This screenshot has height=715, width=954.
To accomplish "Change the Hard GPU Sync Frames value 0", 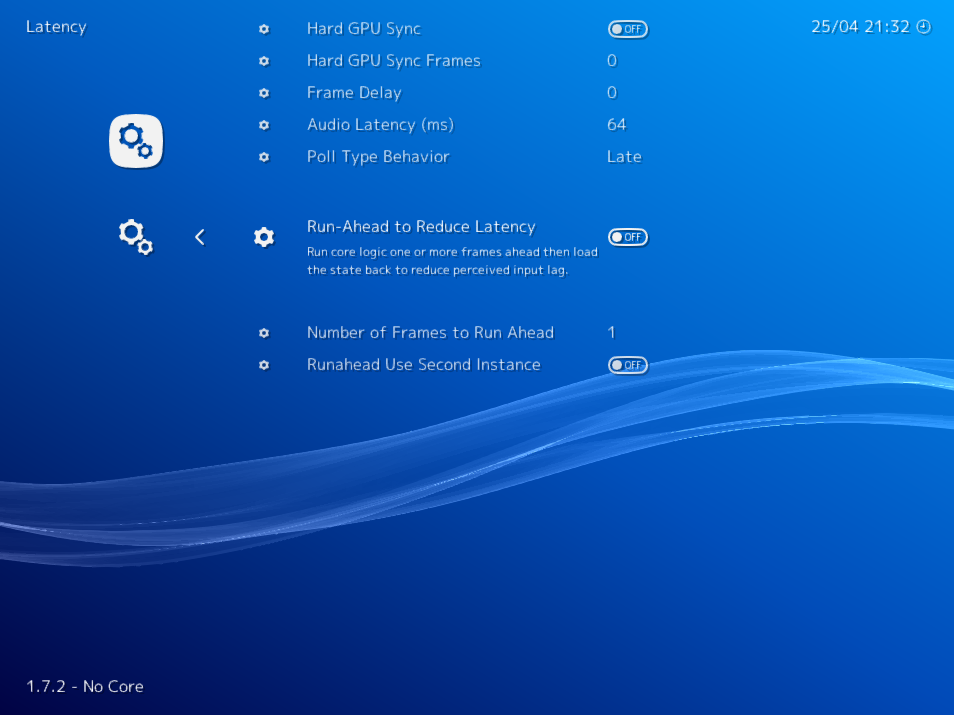I will (x=611, y=61).
